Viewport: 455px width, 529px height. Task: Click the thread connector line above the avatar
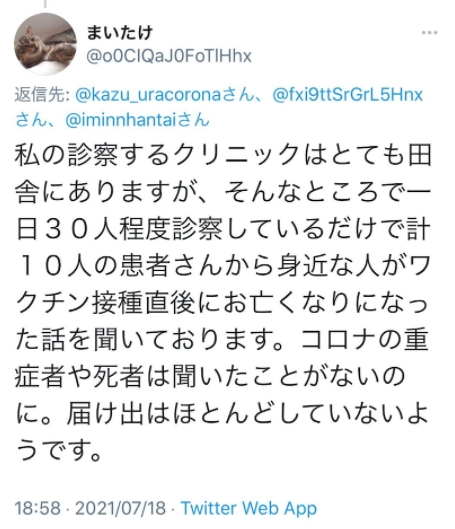pyautogui.click(x=45, y=4)
